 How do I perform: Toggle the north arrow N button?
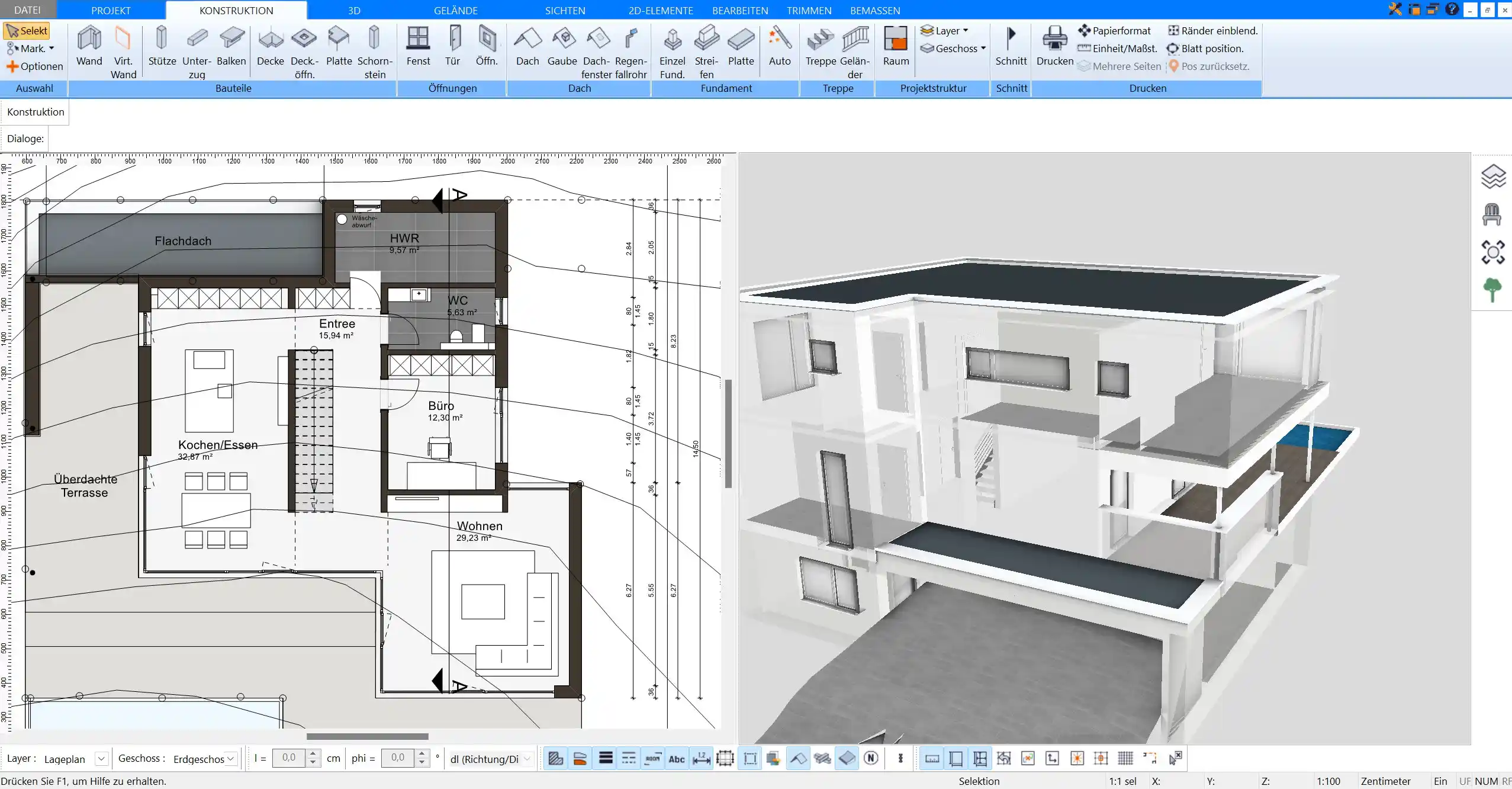coord(871,758)
